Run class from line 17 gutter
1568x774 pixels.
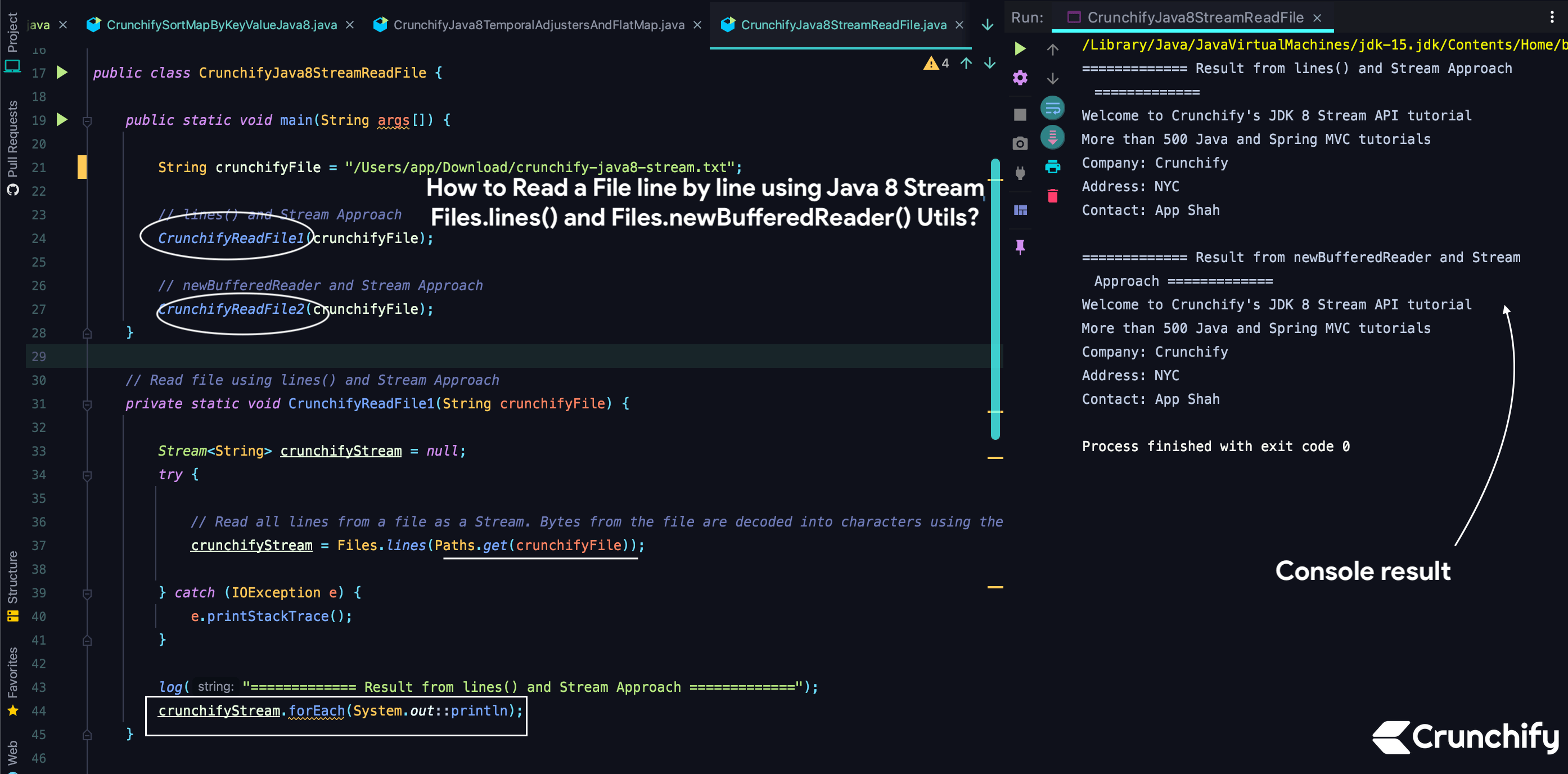[x=62, y=73]
